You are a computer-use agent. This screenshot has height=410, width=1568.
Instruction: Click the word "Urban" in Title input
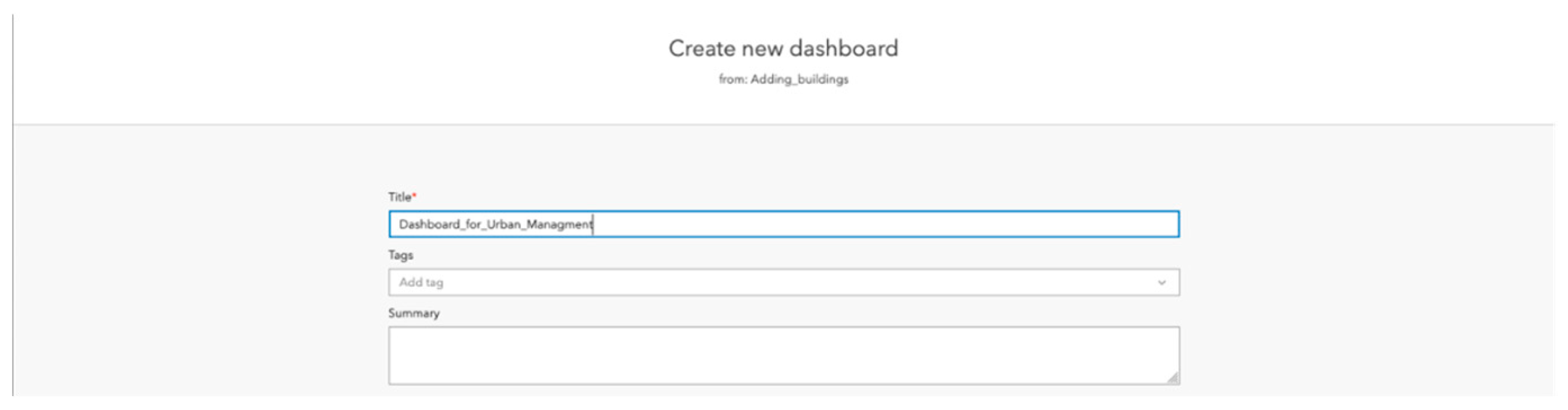tap(504, 224)
